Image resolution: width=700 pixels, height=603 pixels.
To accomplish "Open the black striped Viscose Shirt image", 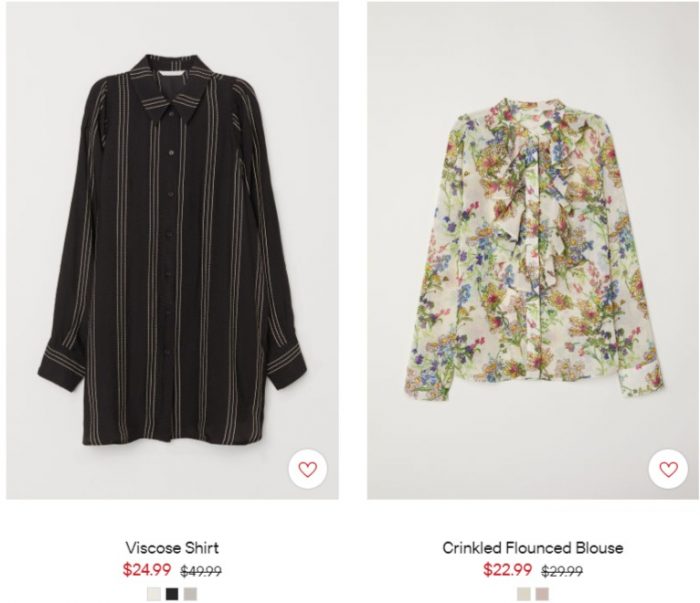I will 172,250.
